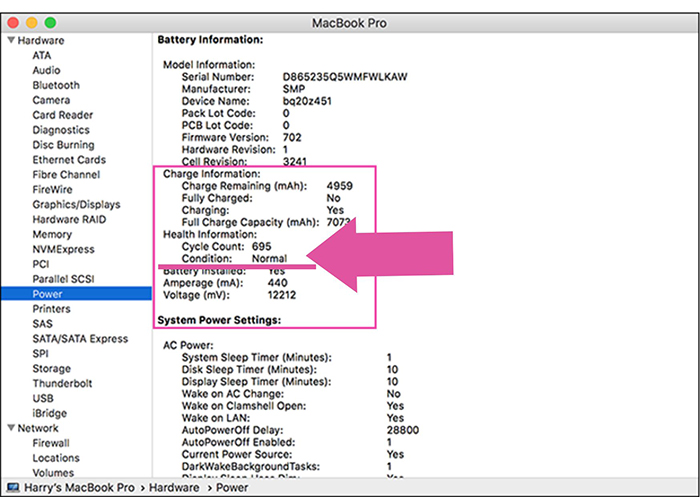700x497 pixels.
Task: Select ATA in the sidebar
Action: [42, 55]
